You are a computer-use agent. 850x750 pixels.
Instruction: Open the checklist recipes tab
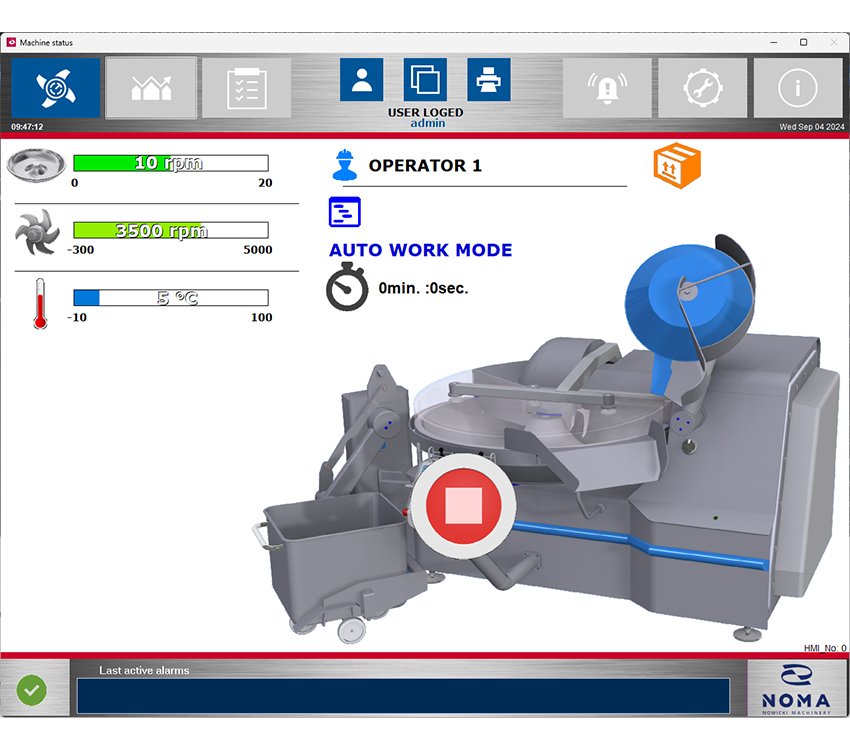(246, 88)
